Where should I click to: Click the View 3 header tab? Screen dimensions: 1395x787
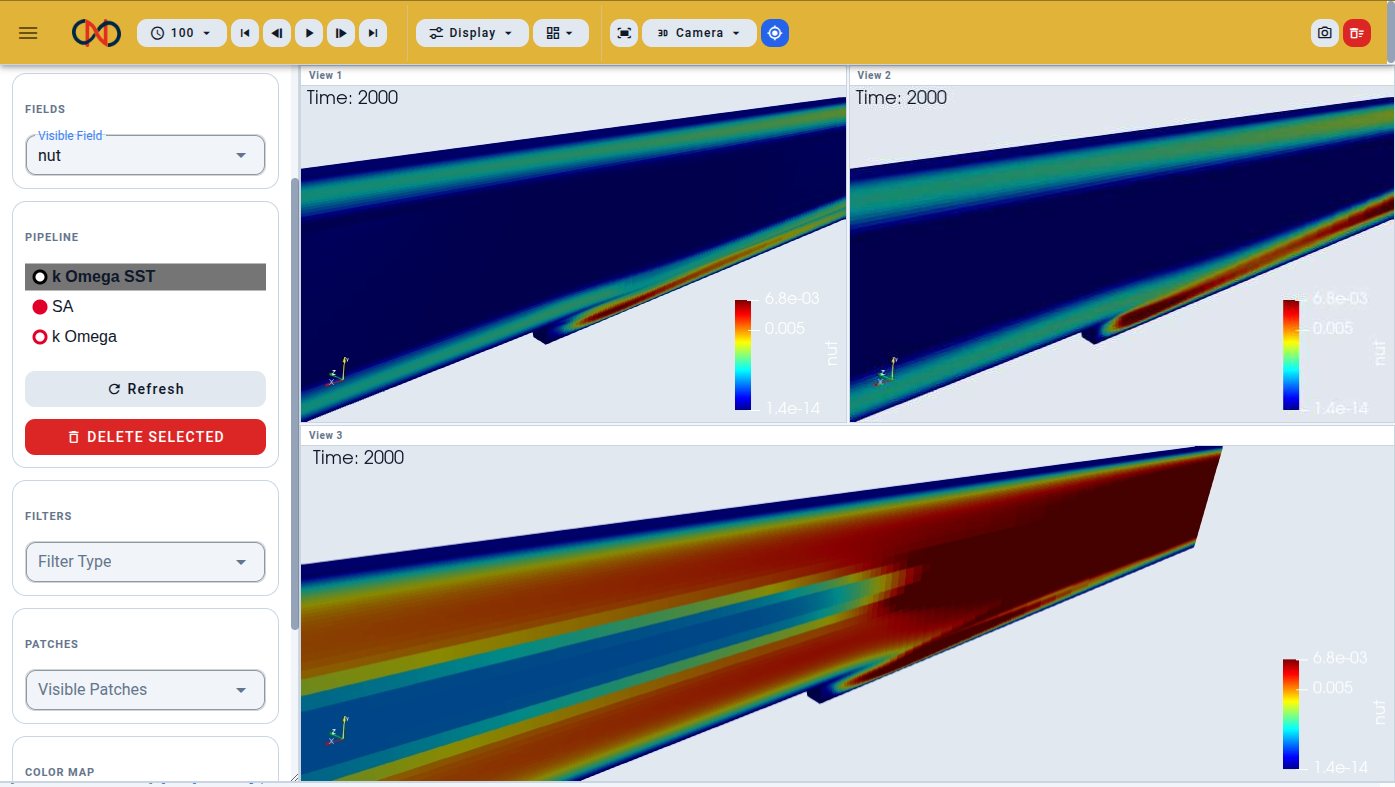pos(326,435)
